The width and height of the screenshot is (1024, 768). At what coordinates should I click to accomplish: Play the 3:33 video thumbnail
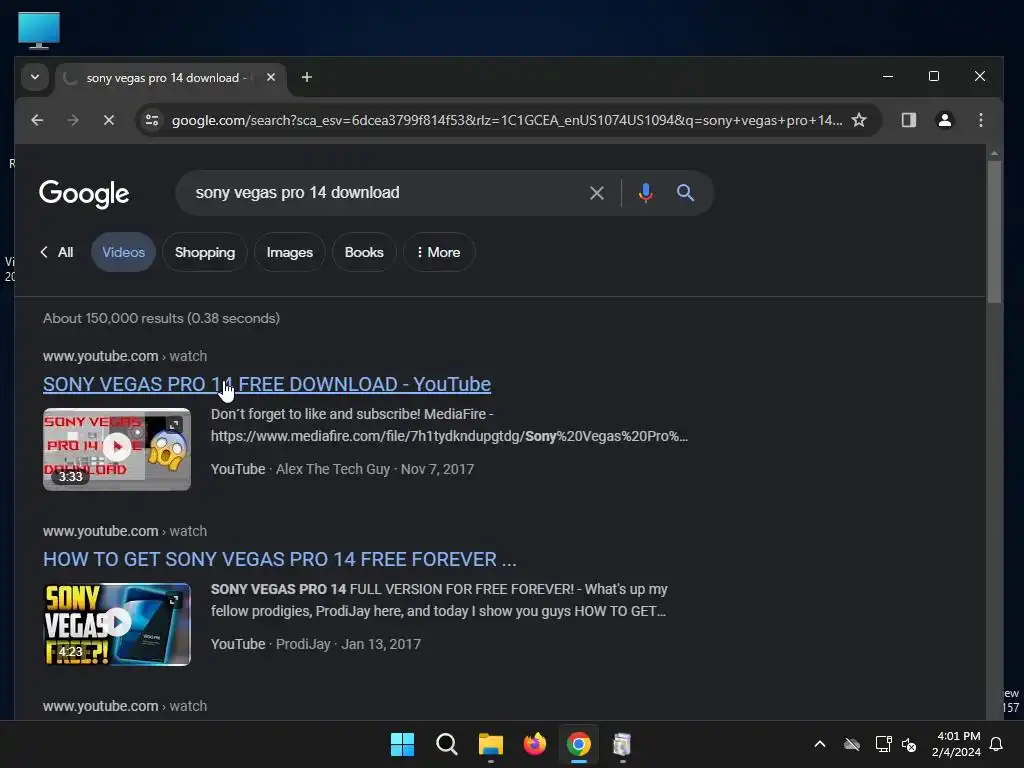tap(117, 449)
